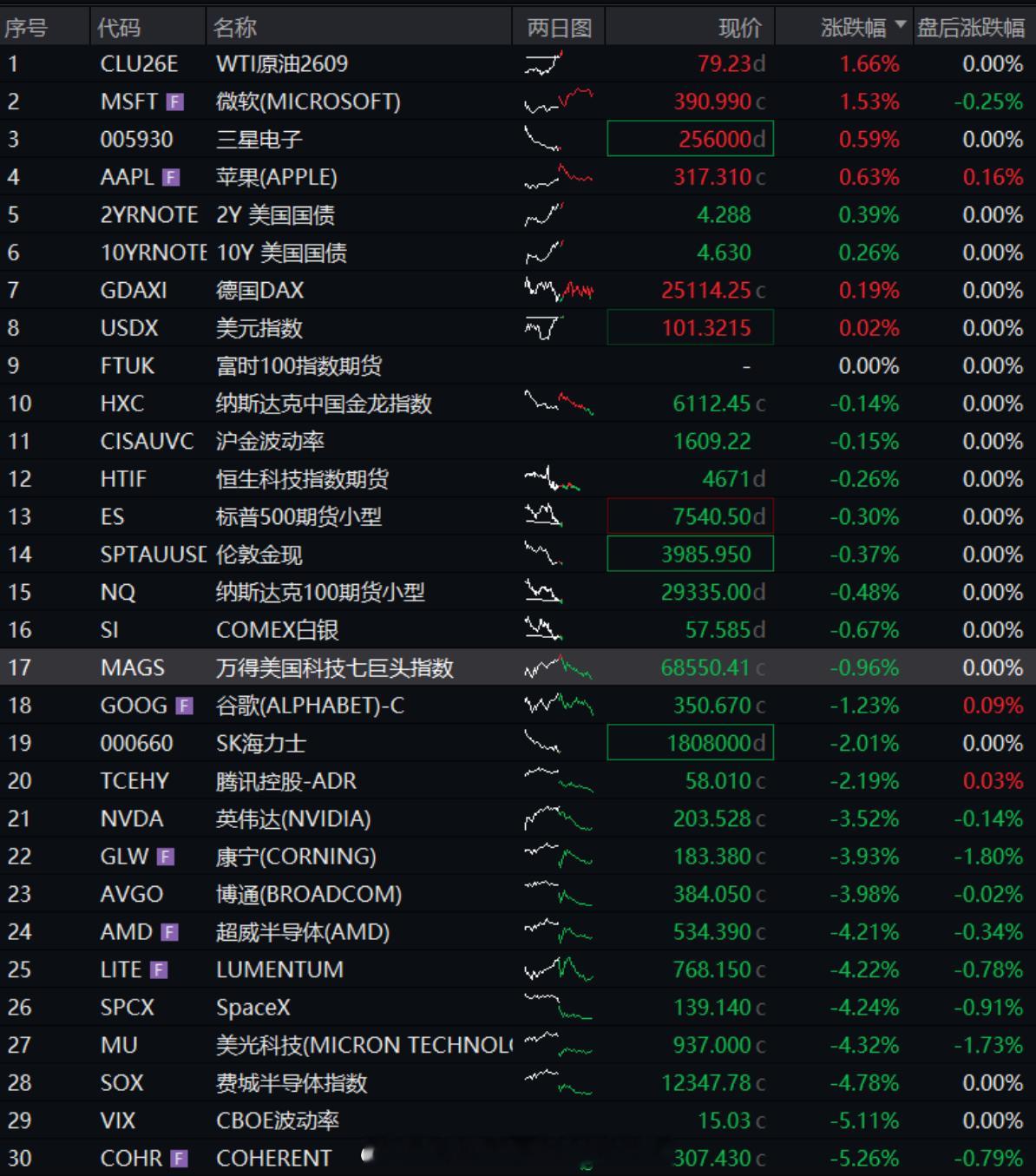Sort by the 盘后涨跌幅 column header
The height and width of the screenshot is (1176, 1036).
(x=971, y=28)
